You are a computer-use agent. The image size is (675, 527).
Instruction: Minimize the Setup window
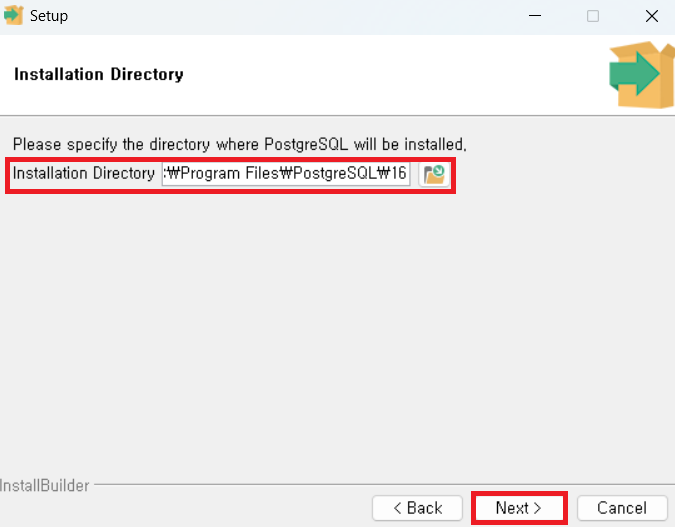535,16
